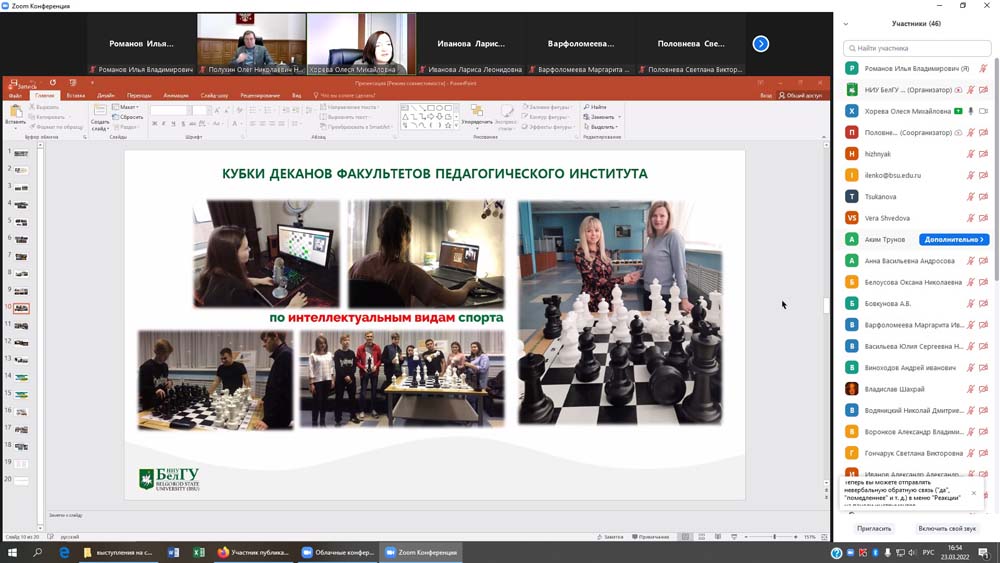Switch to the Анимации ribbon tab

click(x=175, y=95)
